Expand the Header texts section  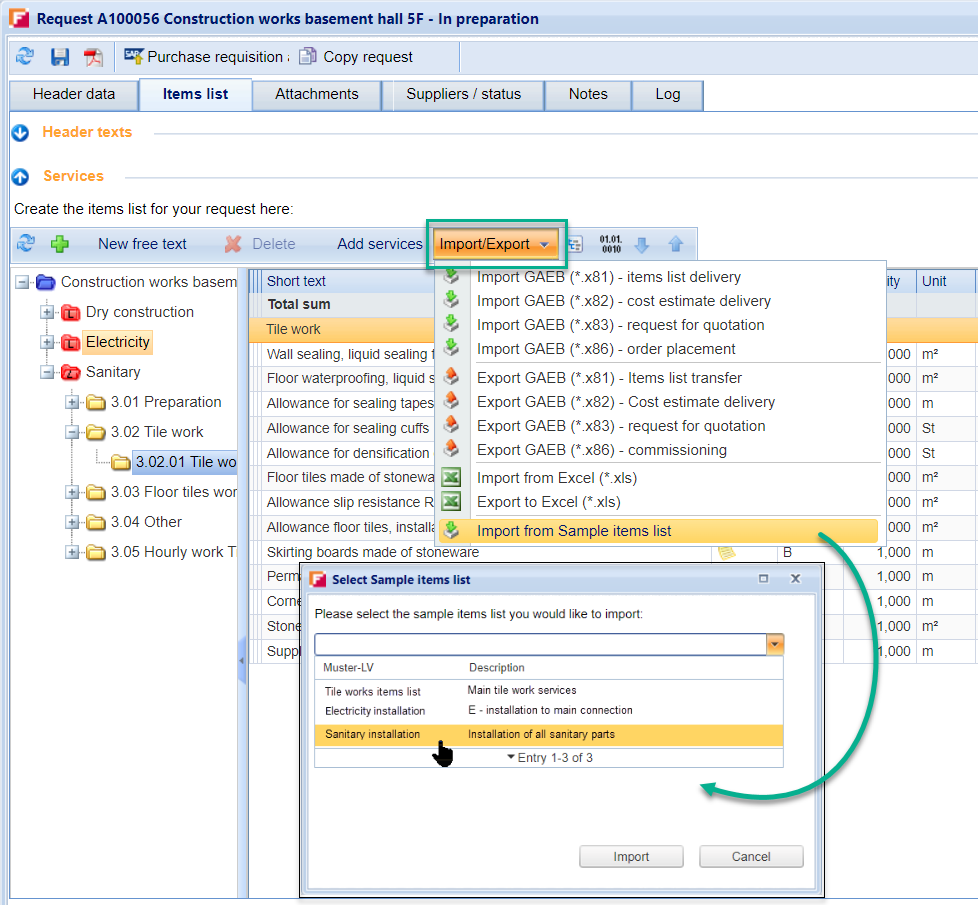pyautogui.click(x=21, y=132)
